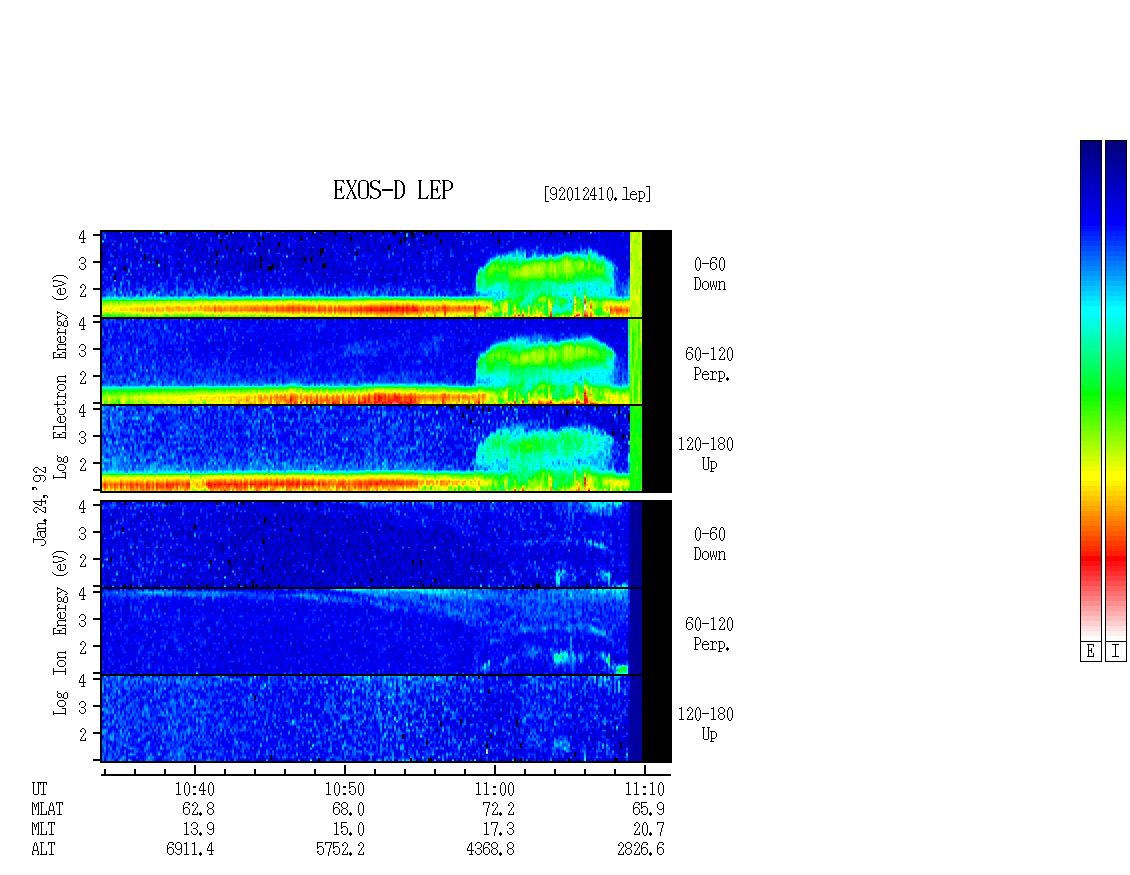The width and height of the screenshot is (1130, 875).
Task: Select the altitude value 4368.8
Action: (490, 849)
